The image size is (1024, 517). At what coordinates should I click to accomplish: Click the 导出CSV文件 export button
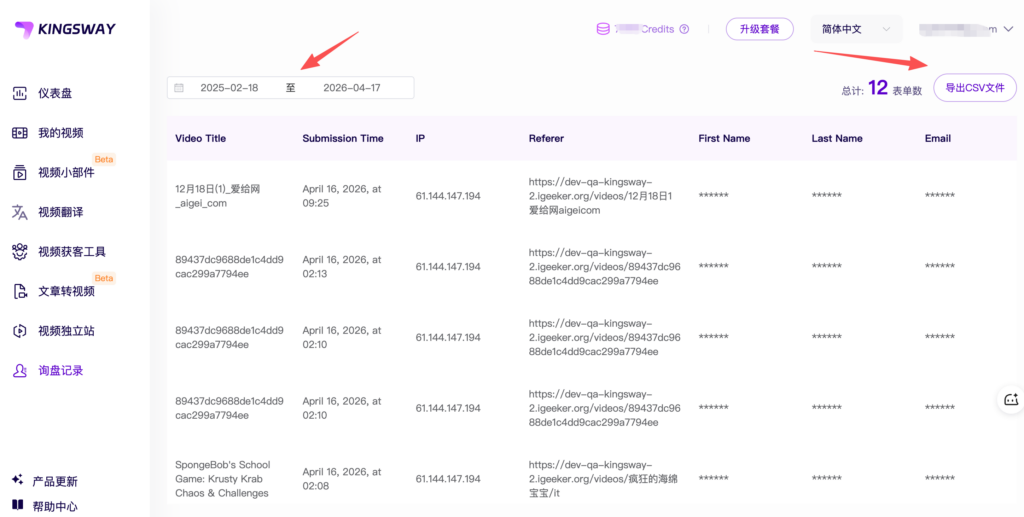974,88
